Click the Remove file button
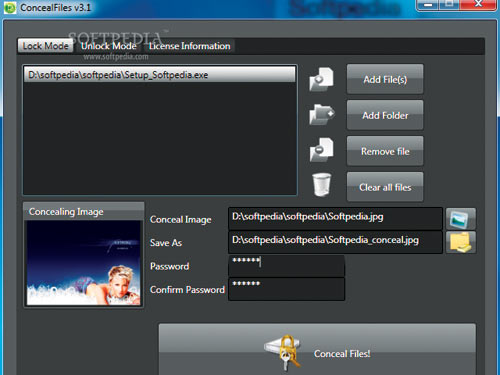 point(385,151)
